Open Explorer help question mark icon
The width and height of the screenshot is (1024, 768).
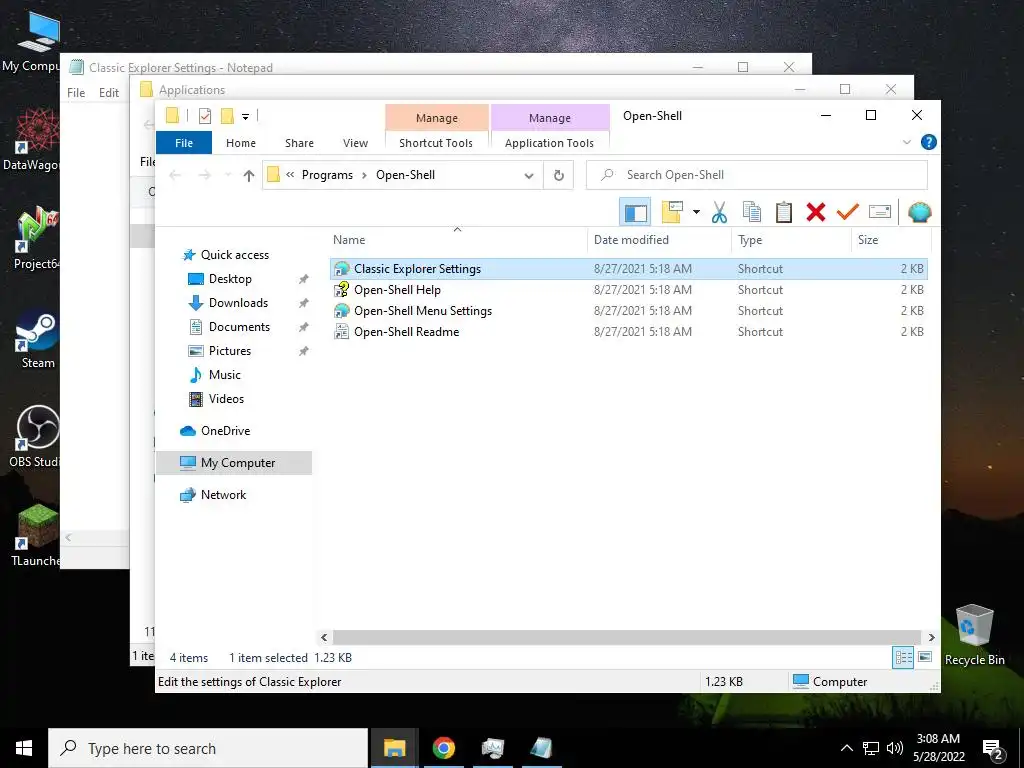coord(928,142)
